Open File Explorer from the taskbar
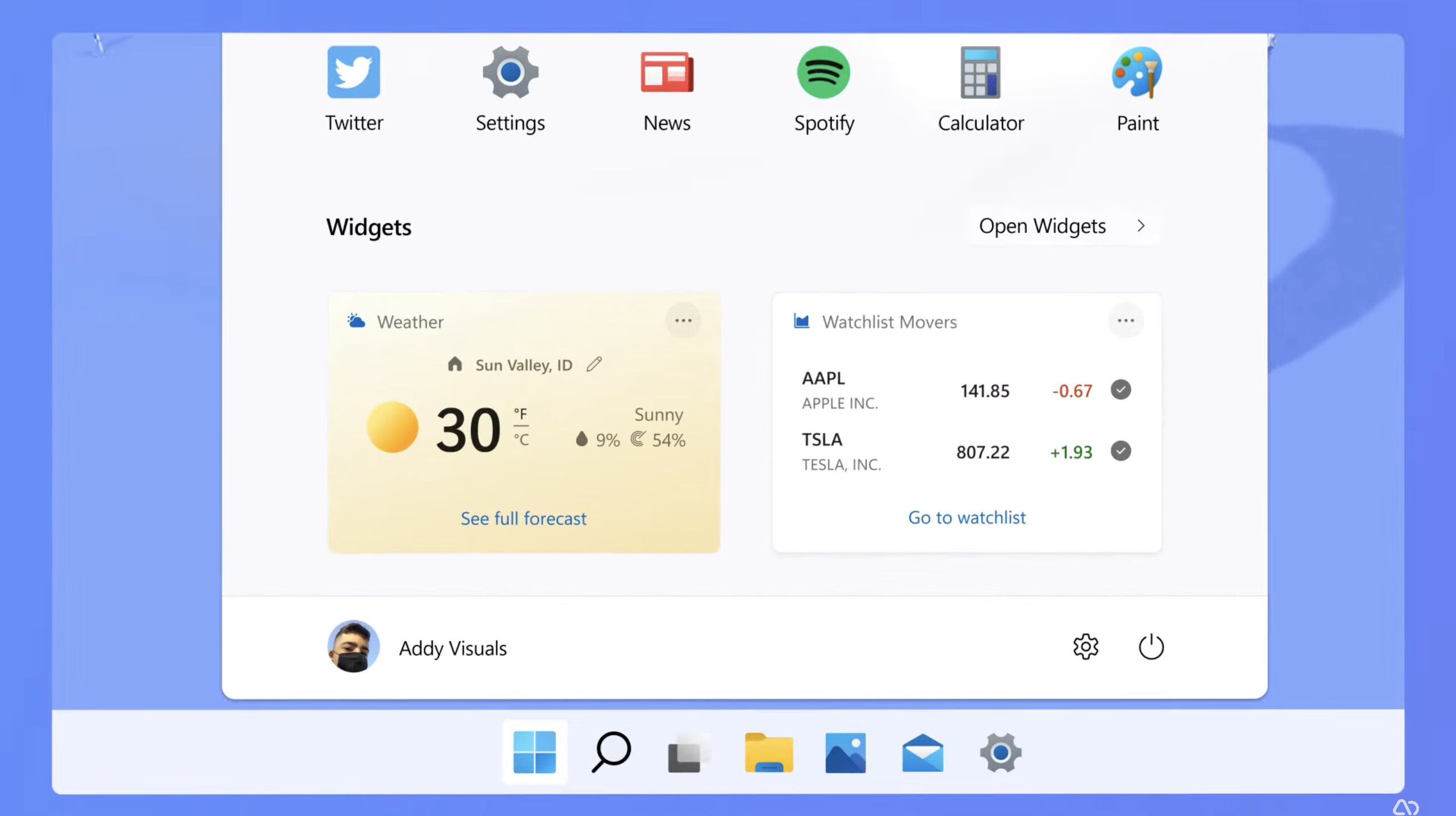The image size is (1456, 816). tap(769, 752)
